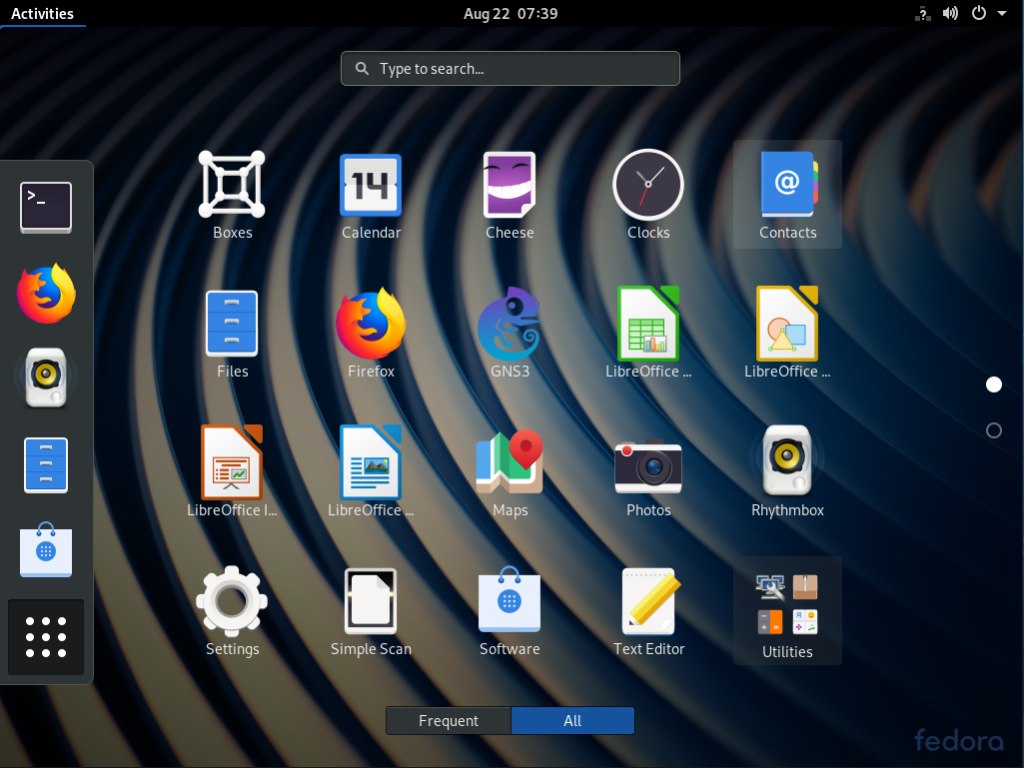The width and height of the screenshot is (1024, 768).
Task: Launch Simple Scan
Action: pos(371,611)
